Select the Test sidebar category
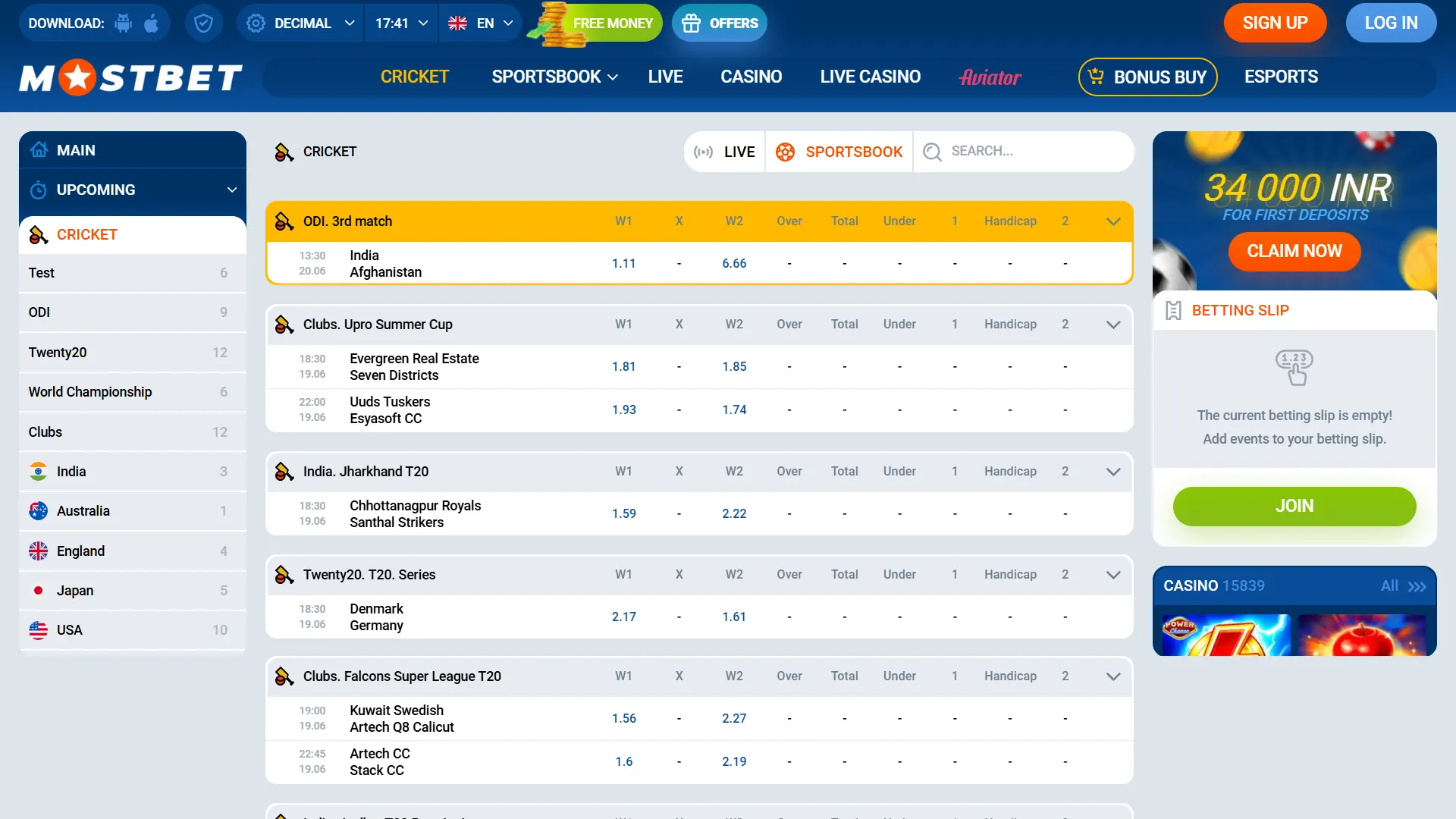This screenshot has width=1456, height=819. click(133, 273)
